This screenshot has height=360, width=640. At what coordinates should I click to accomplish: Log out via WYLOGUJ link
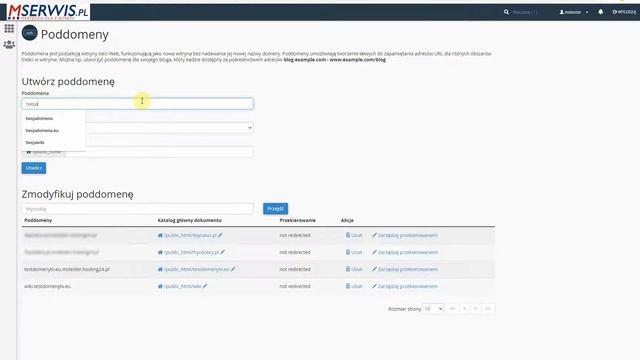[624, 12]
